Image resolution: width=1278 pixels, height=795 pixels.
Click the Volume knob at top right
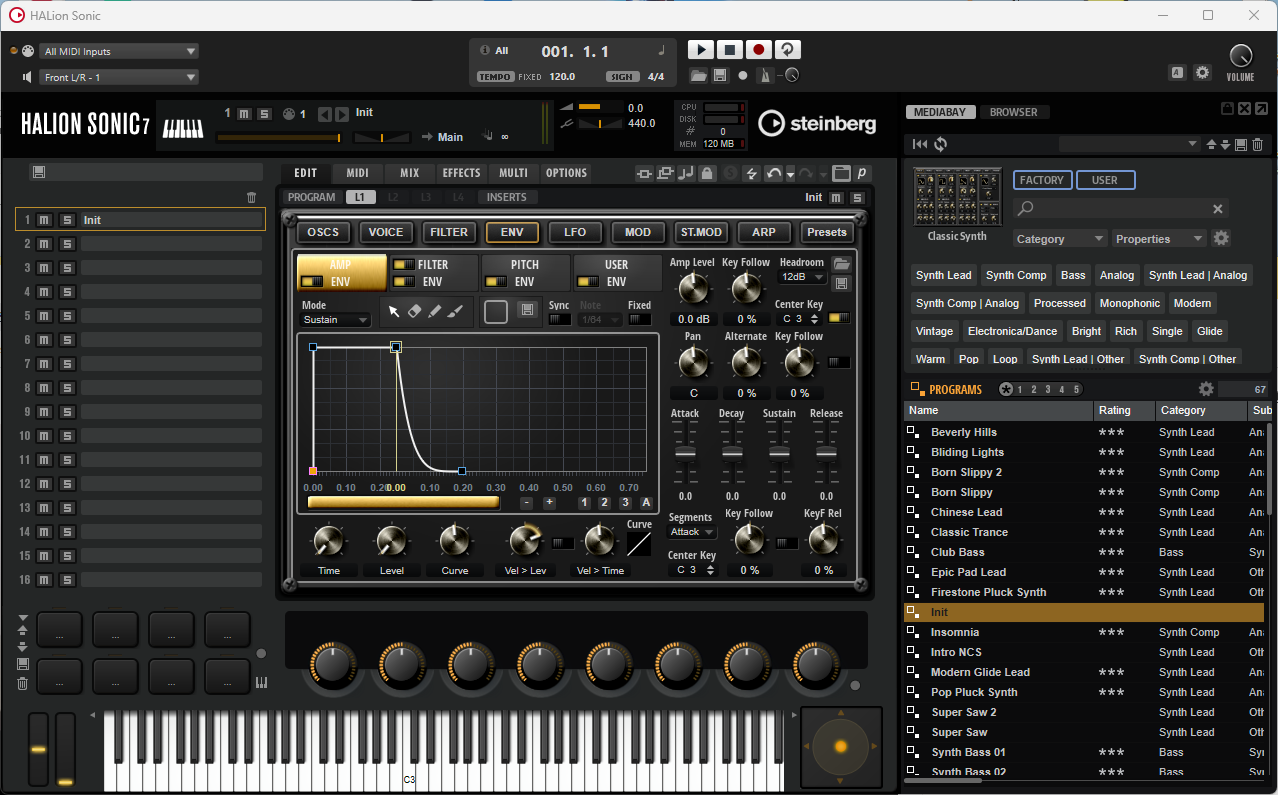coord(1240,56)
